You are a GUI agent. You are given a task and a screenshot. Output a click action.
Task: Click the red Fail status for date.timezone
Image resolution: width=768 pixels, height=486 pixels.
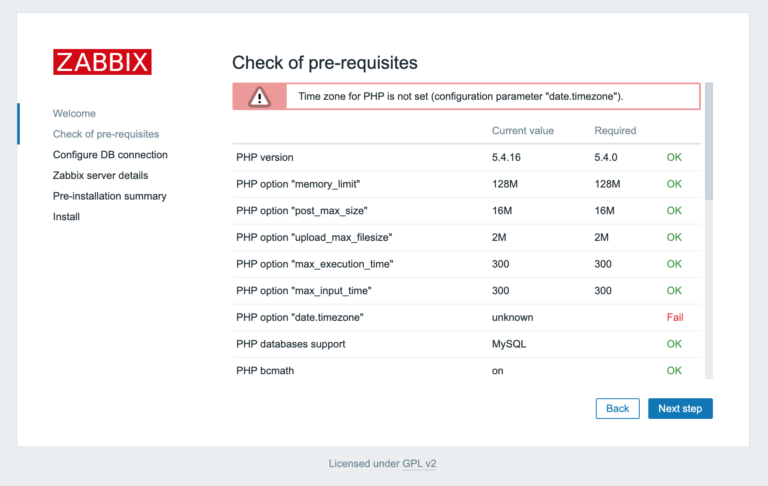pos(674,317)
